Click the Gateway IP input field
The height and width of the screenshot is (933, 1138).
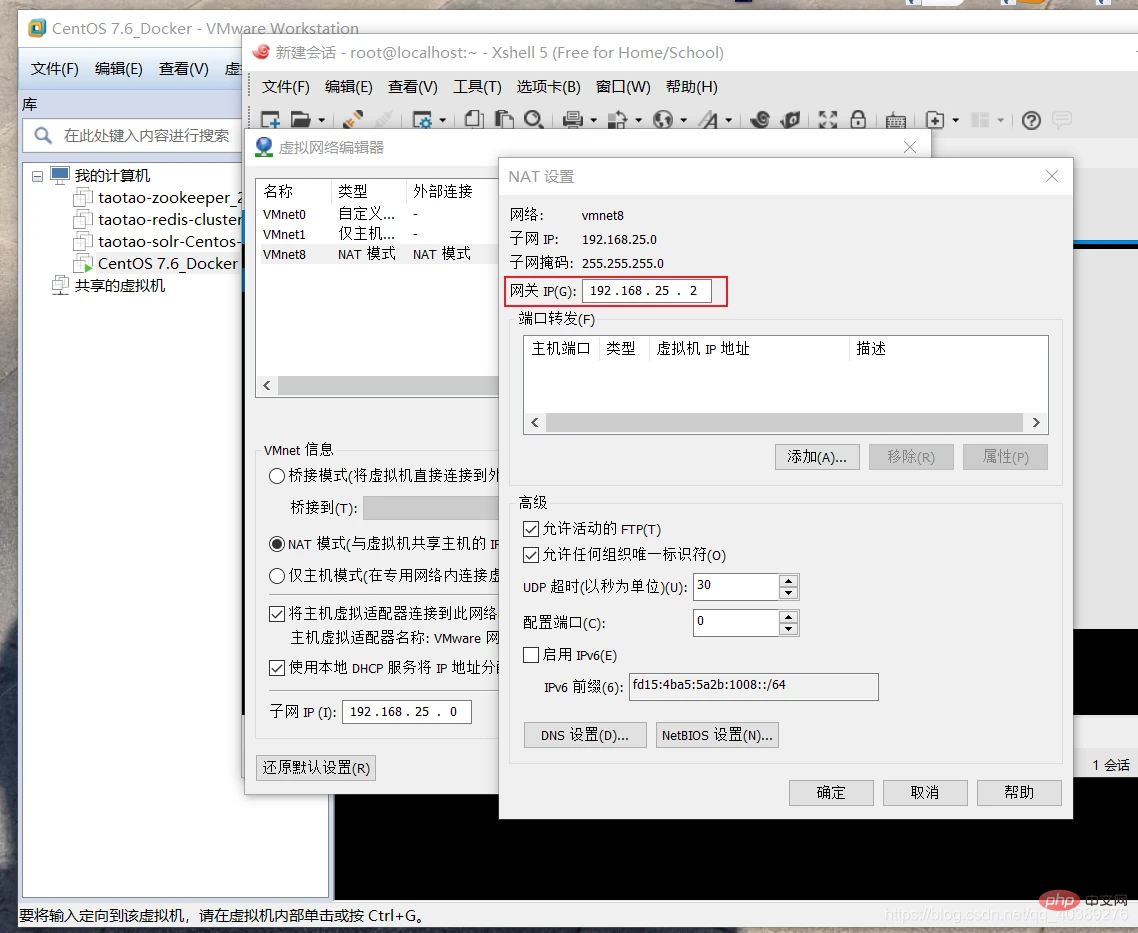click(646, 291)
